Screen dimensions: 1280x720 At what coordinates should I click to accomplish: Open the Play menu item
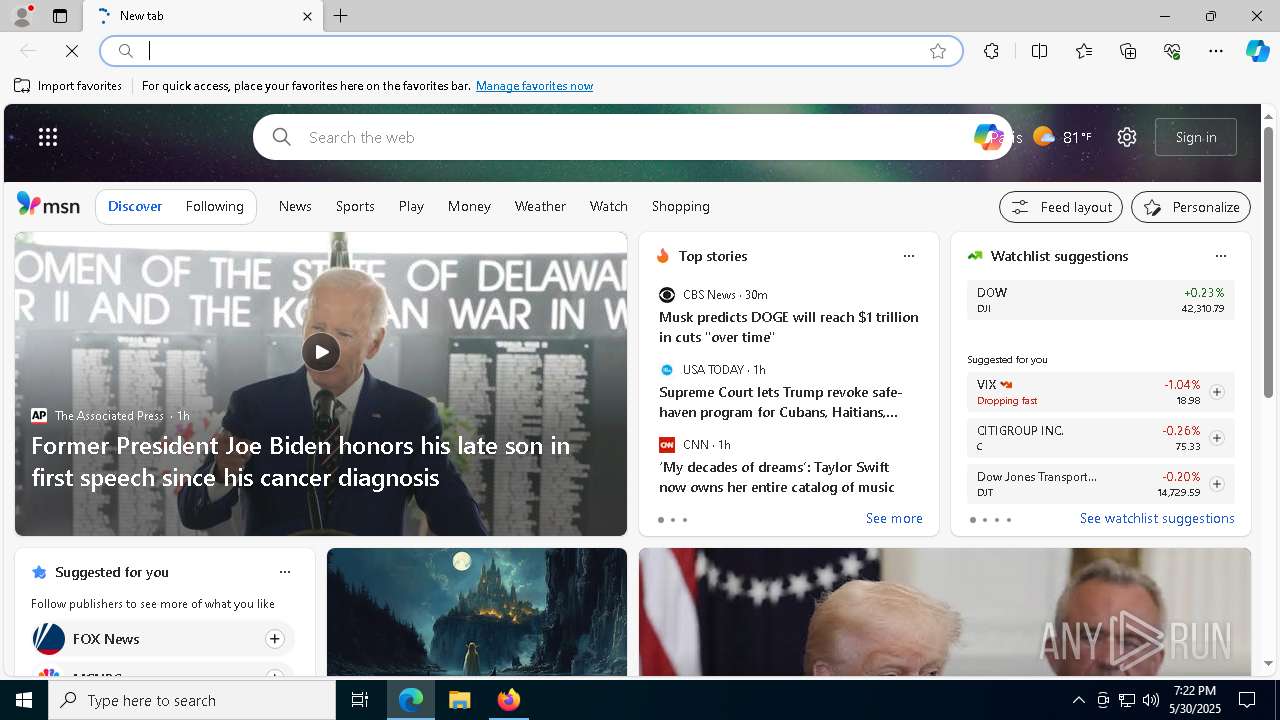(x=411, y=206)
